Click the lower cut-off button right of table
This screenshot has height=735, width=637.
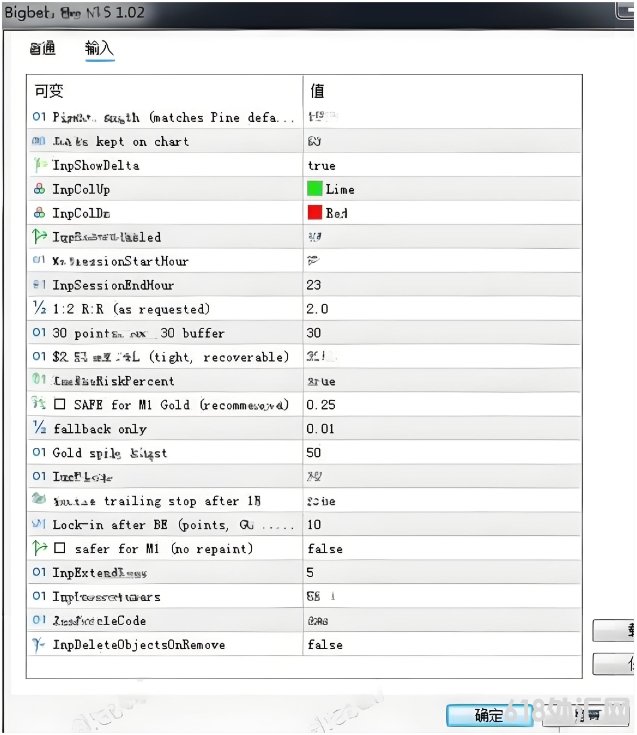click(613, 663)
